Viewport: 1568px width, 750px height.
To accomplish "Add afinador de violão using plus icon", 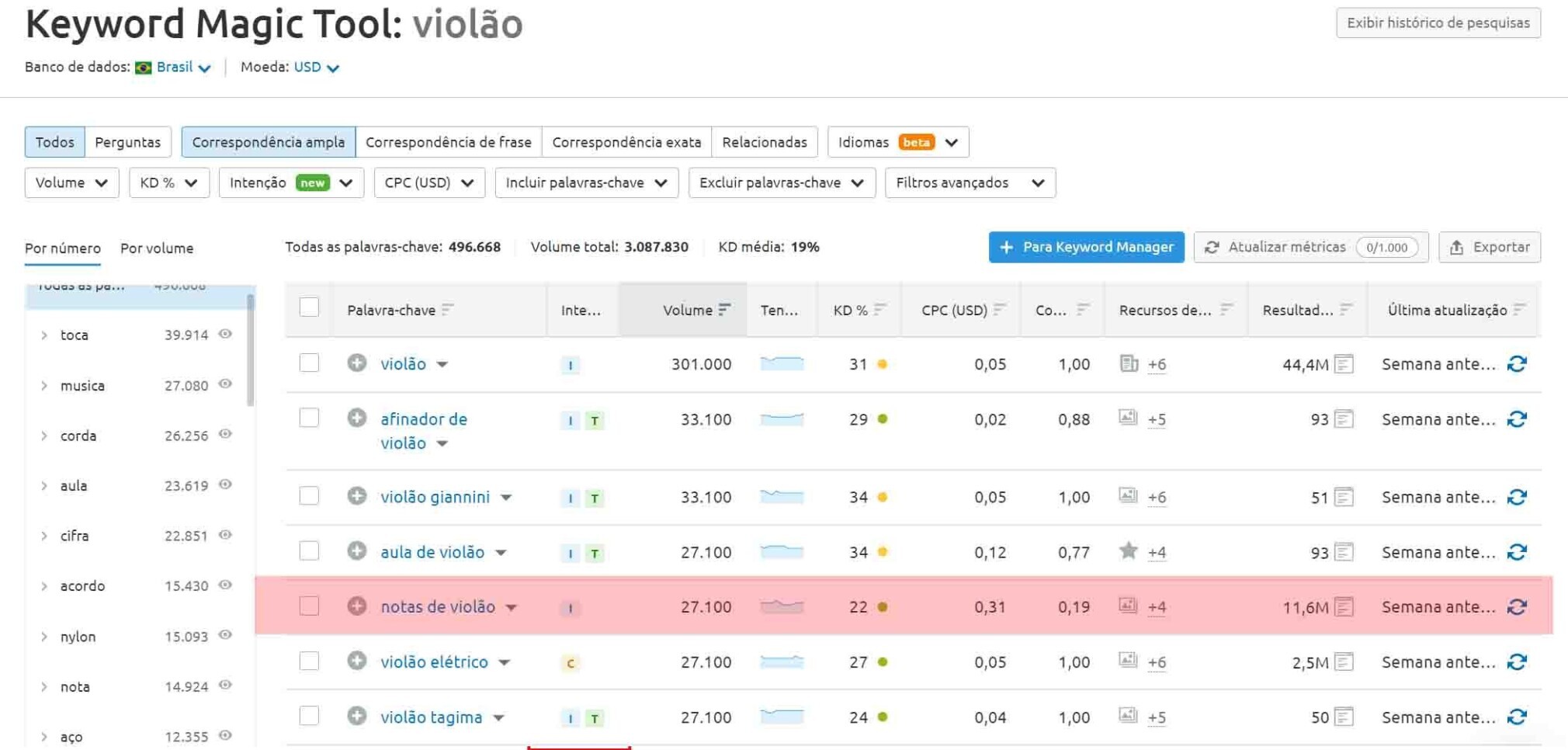I will (356, 418).
